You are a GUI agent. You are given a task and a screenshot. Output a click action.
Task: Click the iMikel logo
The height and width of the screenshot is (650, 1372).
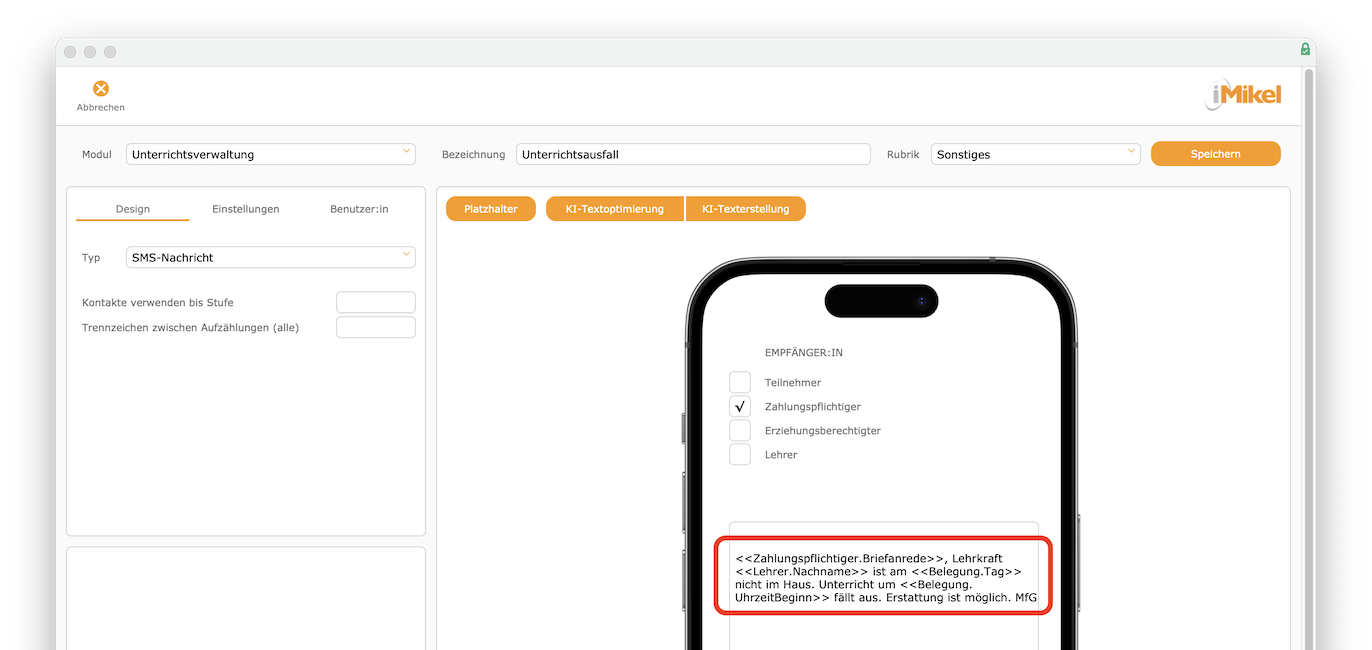point(1242,95)
